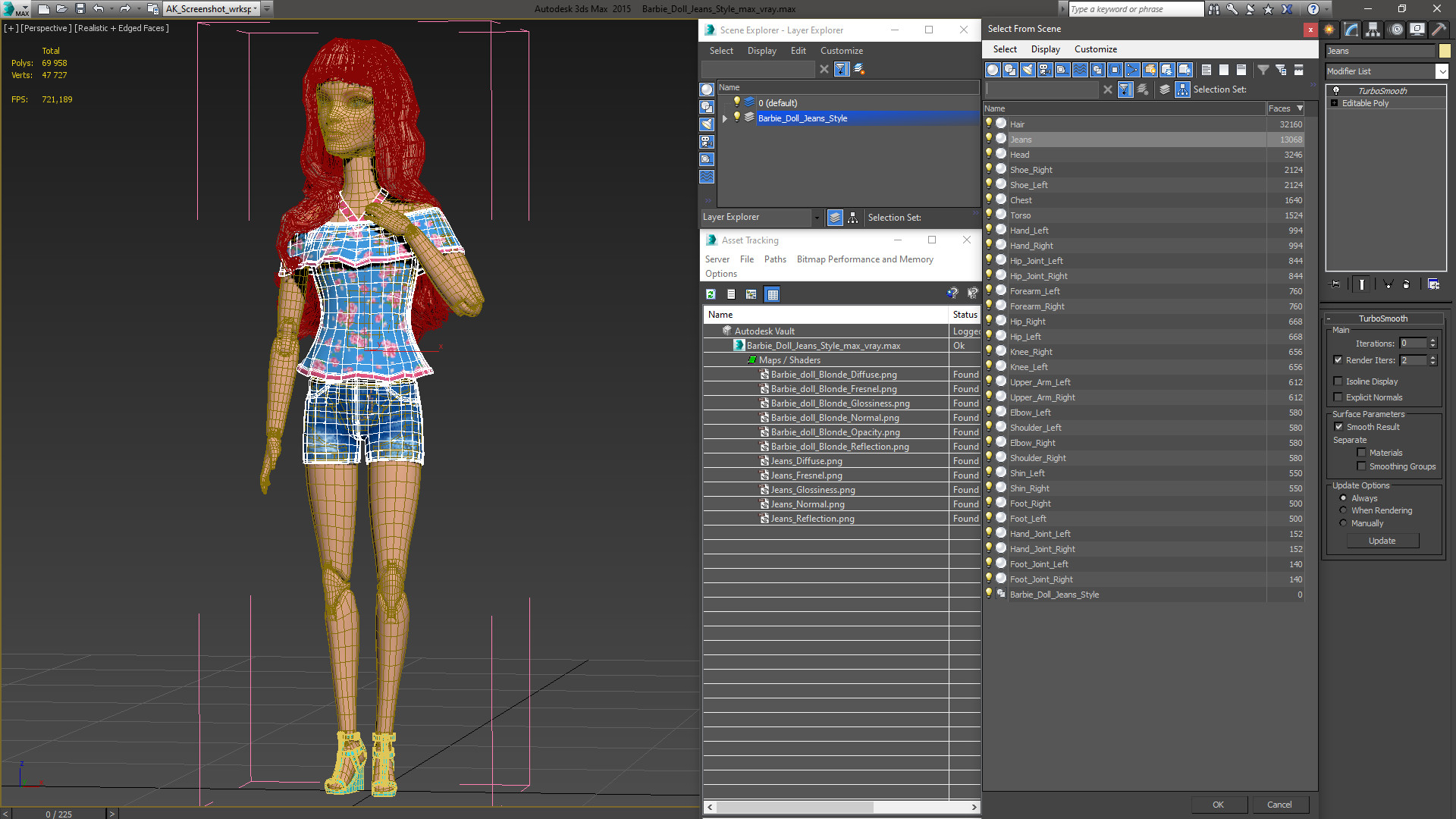Enable Isoline Display checkbox
This screenshot has height=819, width=1456.
pos(1338,381)
